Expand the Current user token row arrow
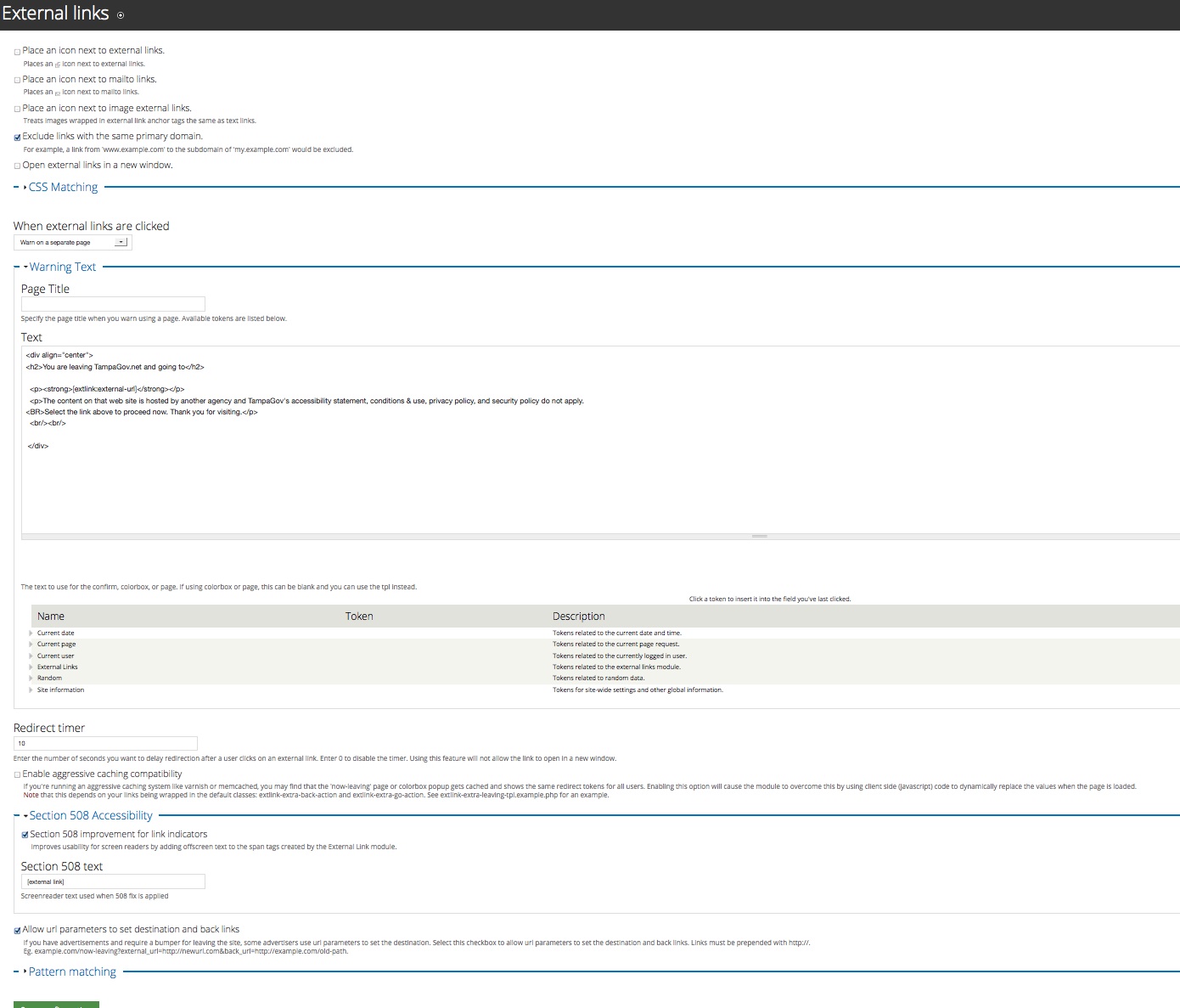This screenshot has height=1008, width=1180. pos(31,656)
